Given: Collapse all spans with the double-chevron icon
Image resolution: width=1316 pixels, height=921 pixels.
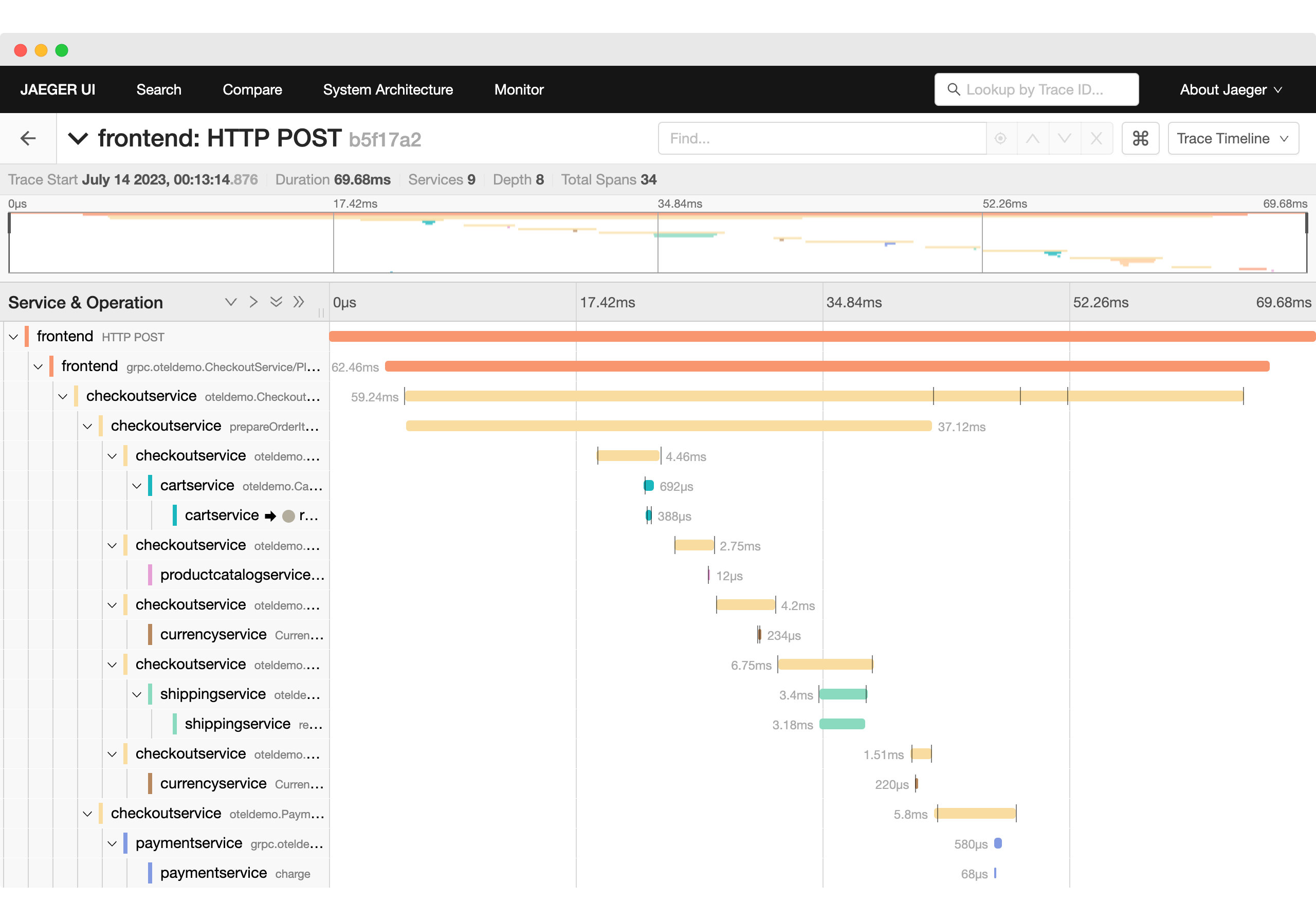Looking at the screenshot, I should [276, 302].
